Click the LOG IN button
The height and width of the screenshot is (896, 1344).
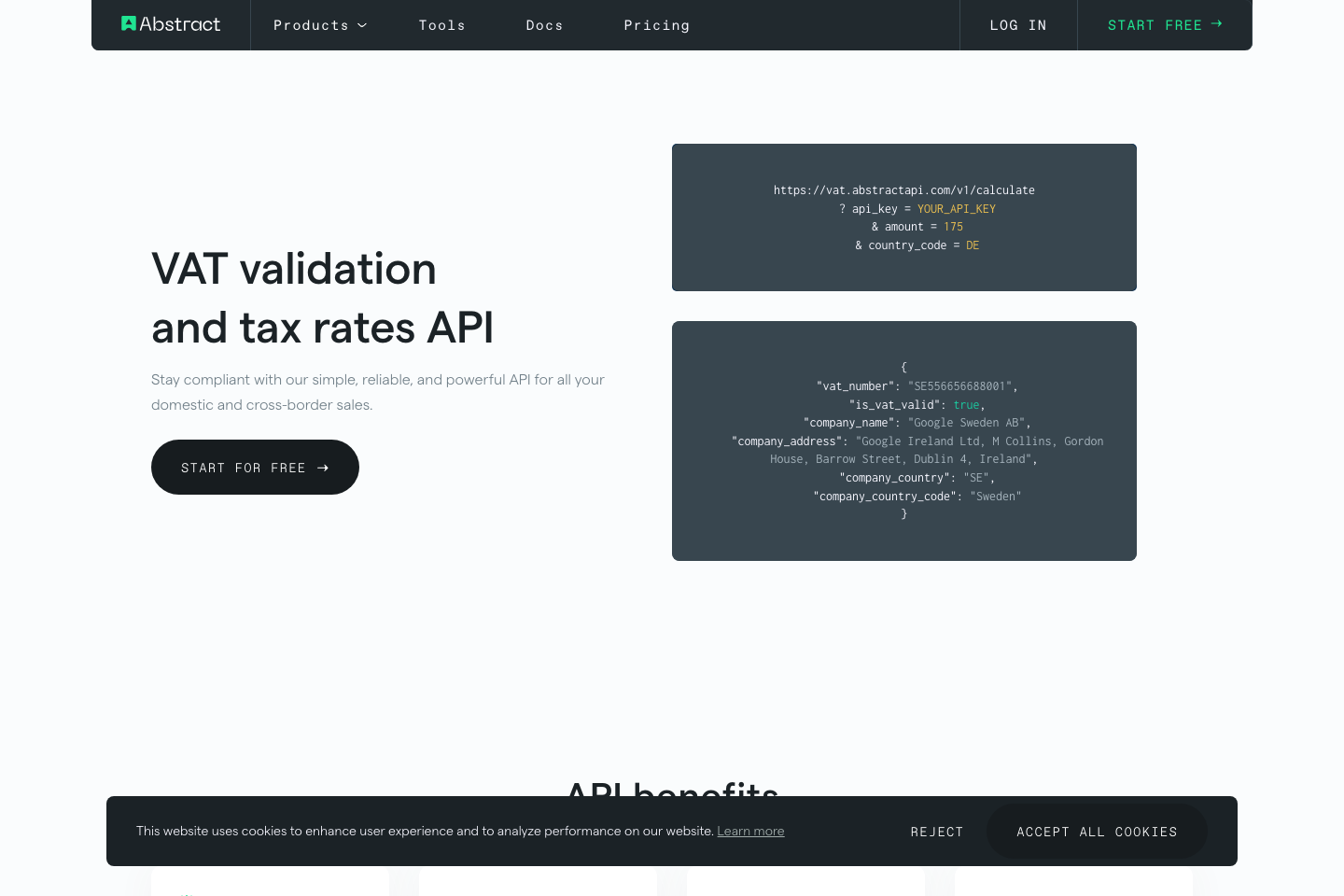coord(1018,25)
